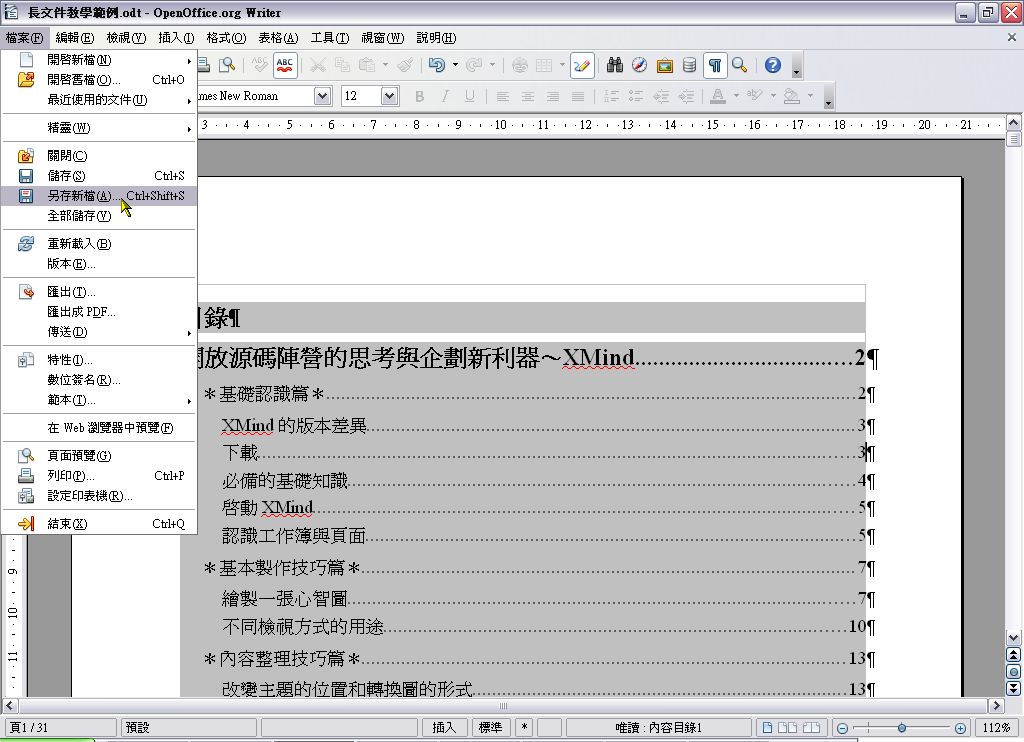Open the Help question mark icon
1024x742 pixels.
tap(773, 65)
